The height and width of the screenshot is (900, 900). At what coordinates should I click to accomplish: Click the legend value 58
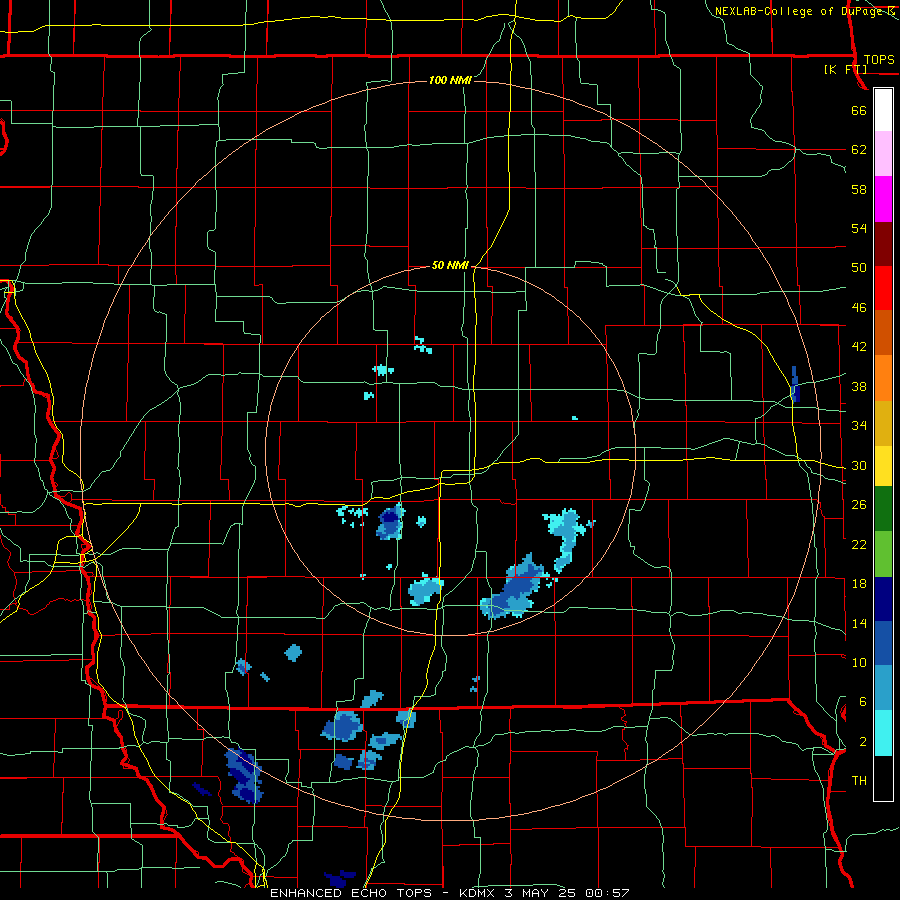pyautogui.click(x=859, y=189)
